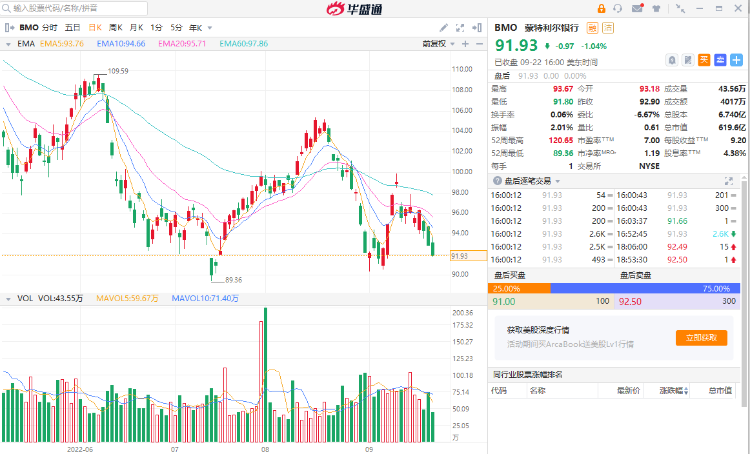Click the 109.59 high price label
Viewport: 750px width, 454px height.
(118, 71)
